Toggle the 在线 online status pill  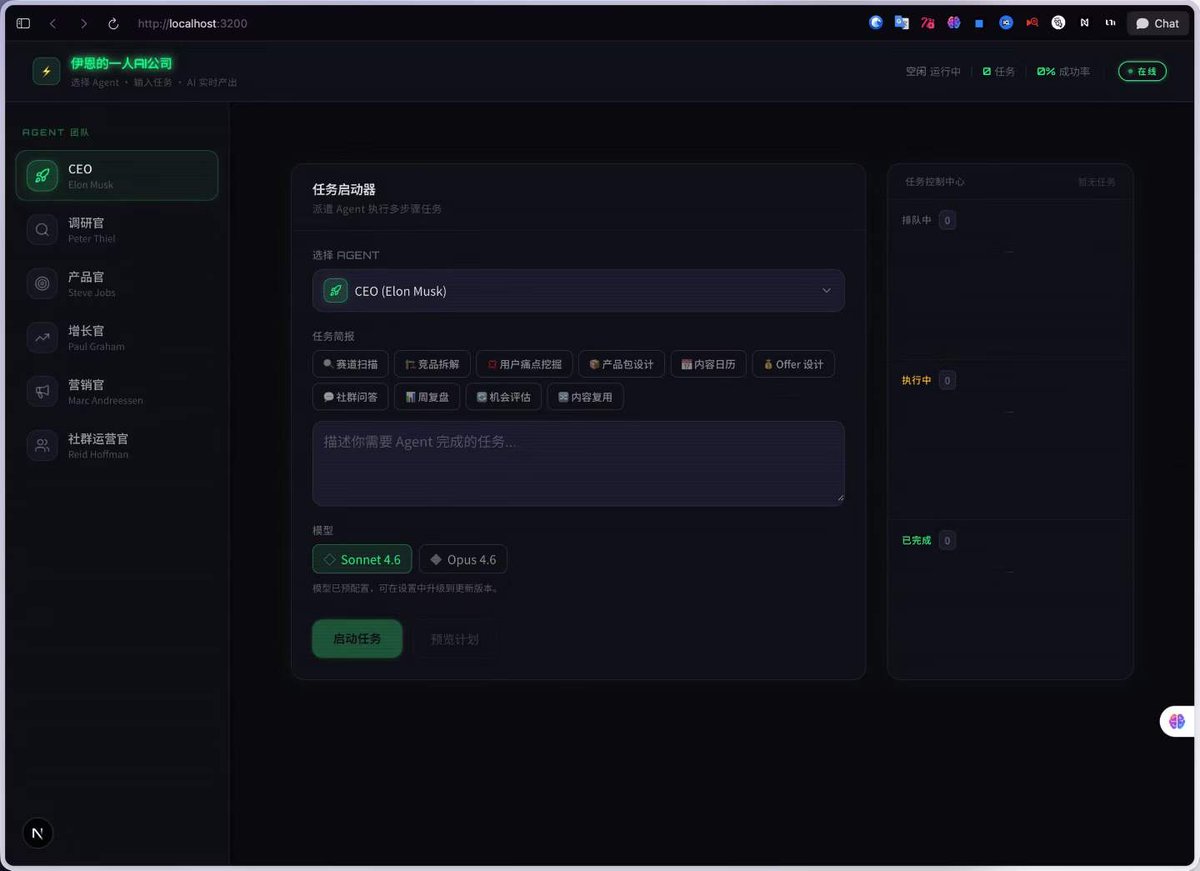tap(1142, 71)
